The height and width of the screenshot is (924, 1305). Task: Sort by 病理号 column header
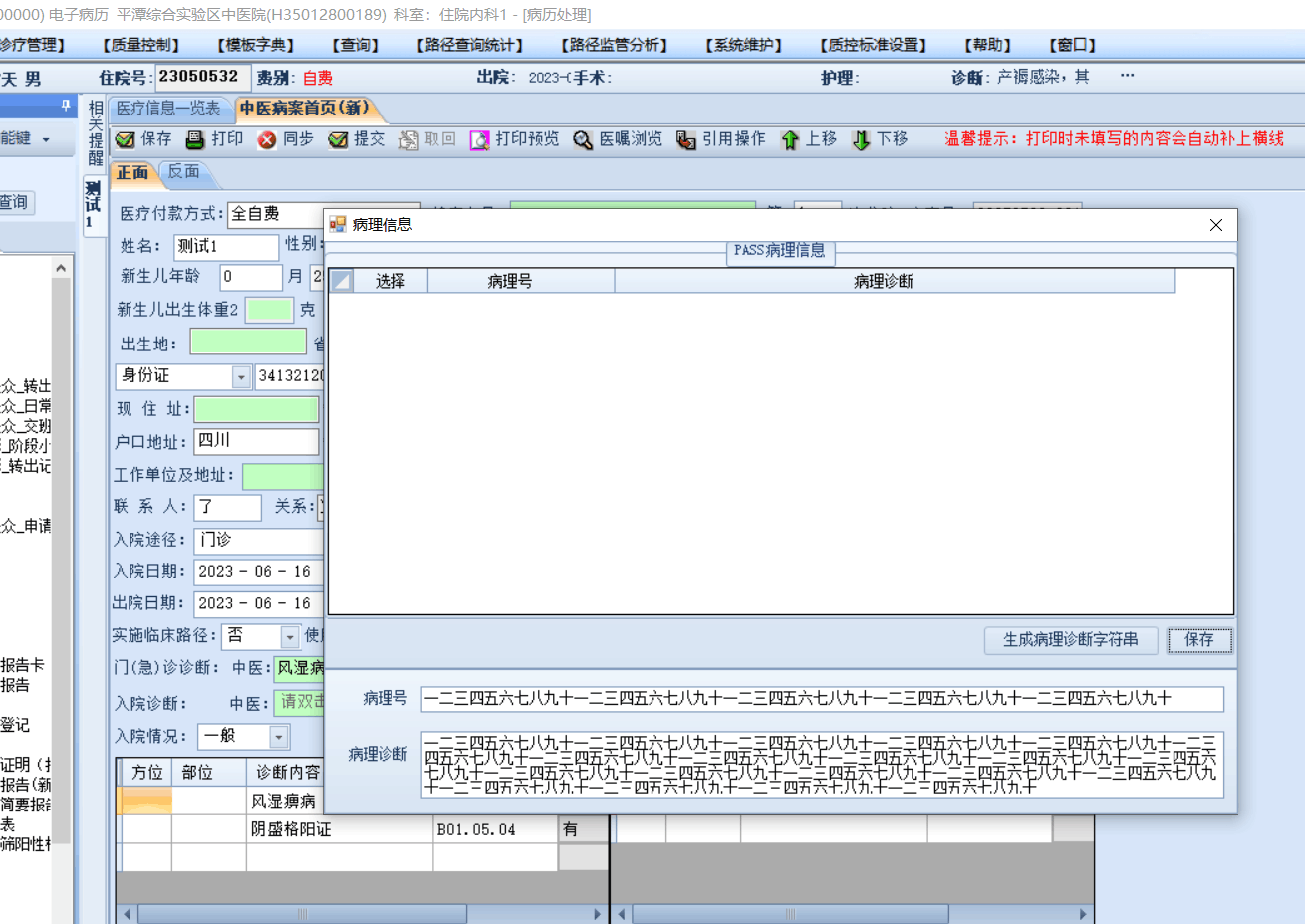pyautogui.click(x=521, y=281)
